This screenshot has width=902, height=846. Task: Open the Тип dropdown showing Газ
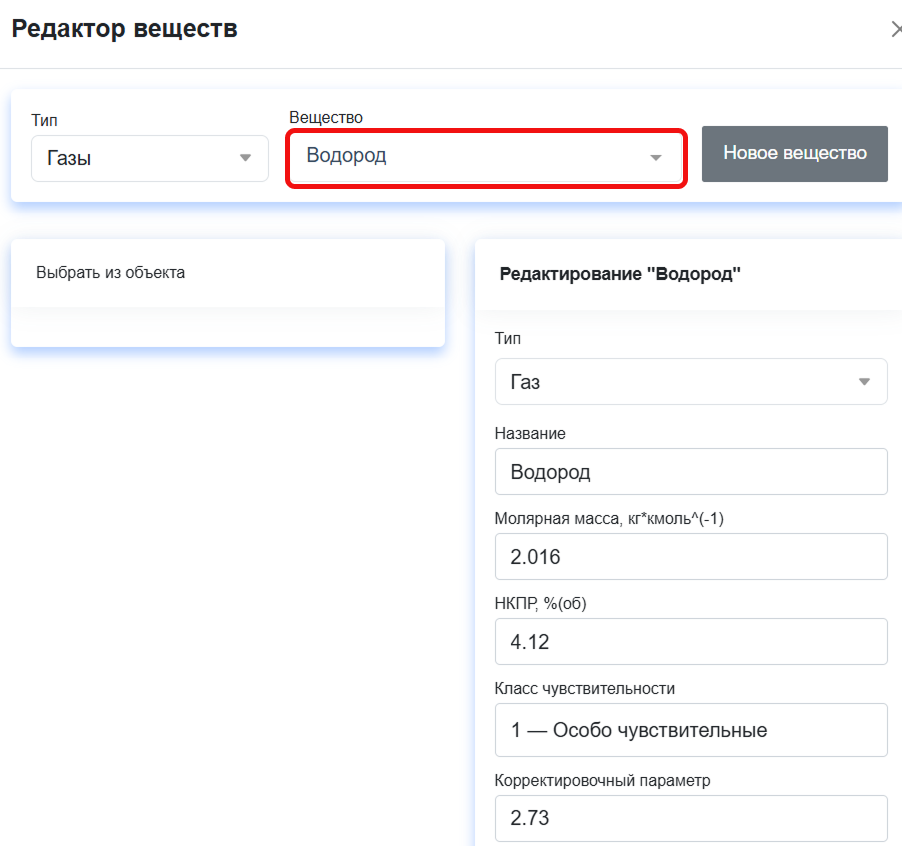(x=691, y=381)
